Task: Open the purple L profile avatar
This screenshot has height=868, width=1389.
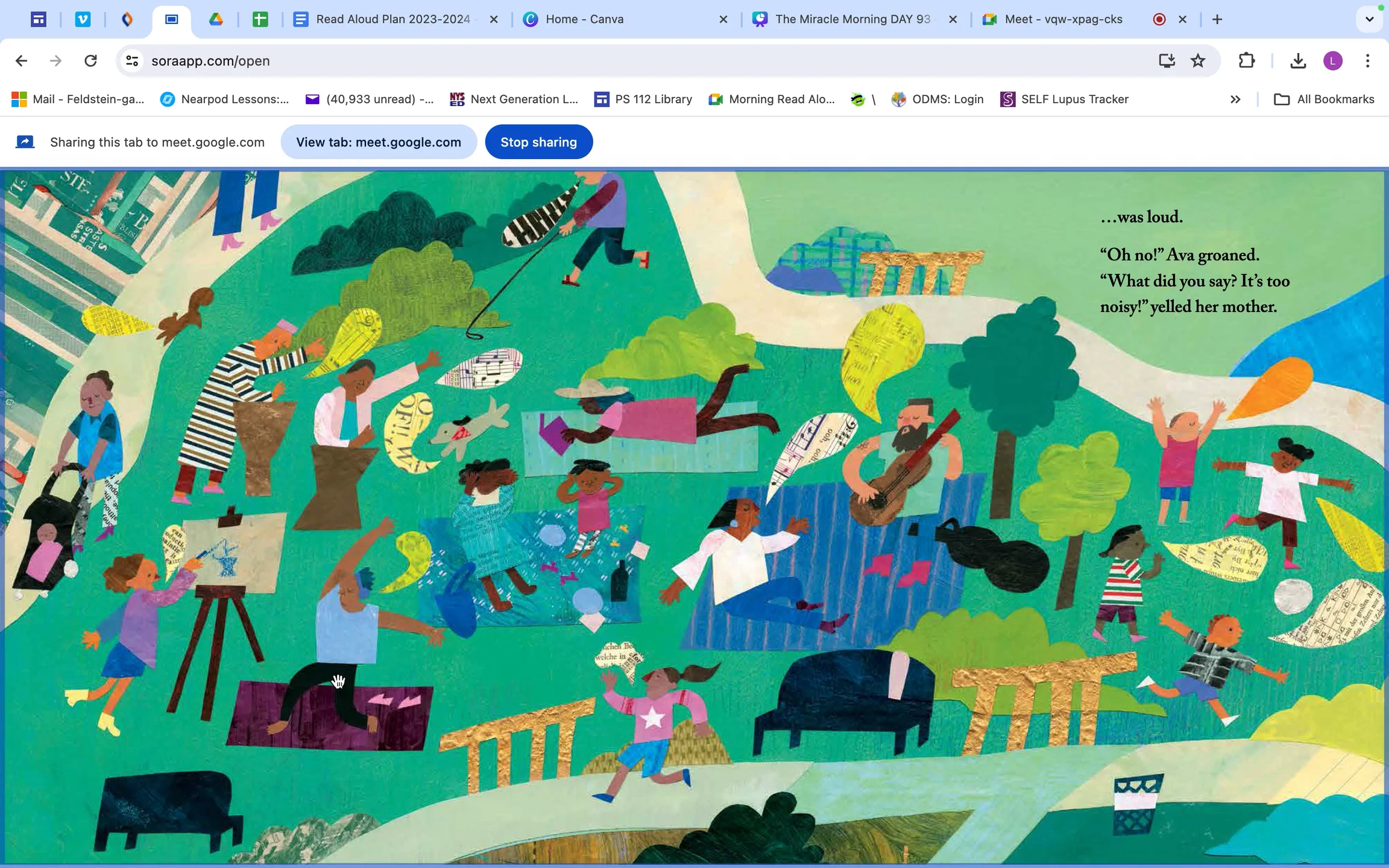Action: (x=1332, y=61)
